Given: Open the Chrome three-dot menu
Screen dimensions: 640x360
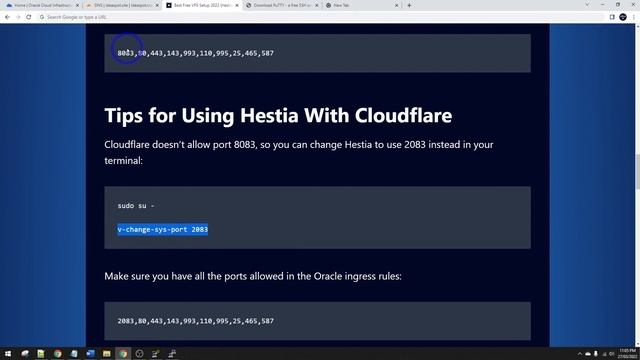Looking at the screenshot, I should tap(634, 17).
